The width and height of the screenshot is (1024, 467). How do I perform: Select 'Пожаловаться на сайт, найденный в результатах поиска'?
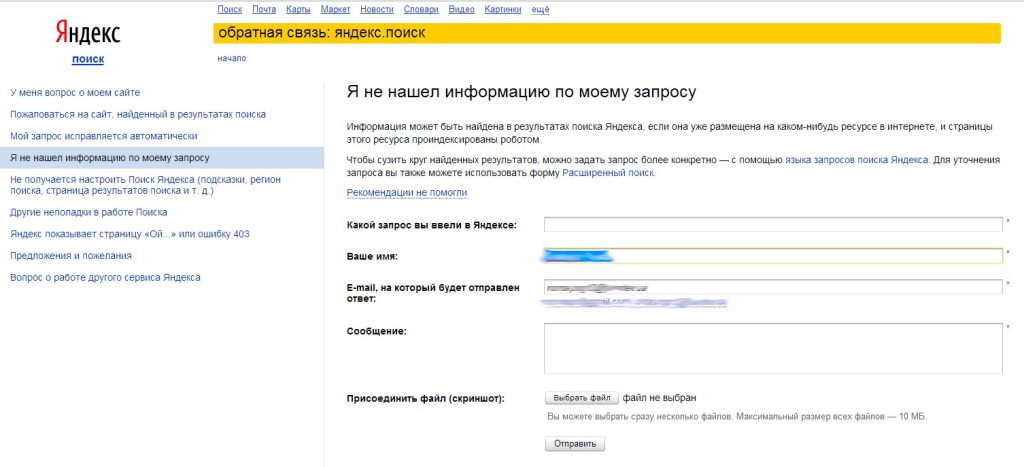click(138, 114)
